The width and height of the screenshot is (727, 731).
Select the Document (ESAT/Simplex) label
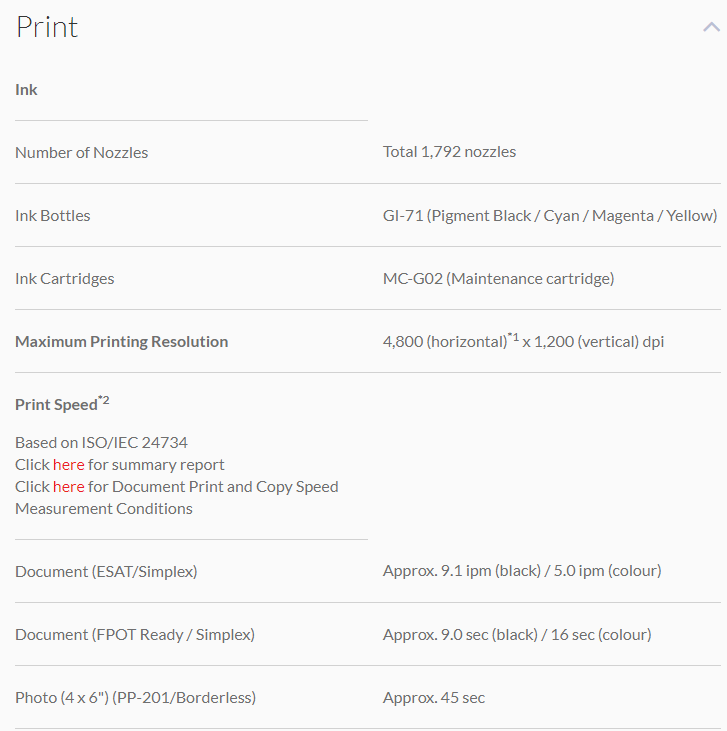(106, 572)
